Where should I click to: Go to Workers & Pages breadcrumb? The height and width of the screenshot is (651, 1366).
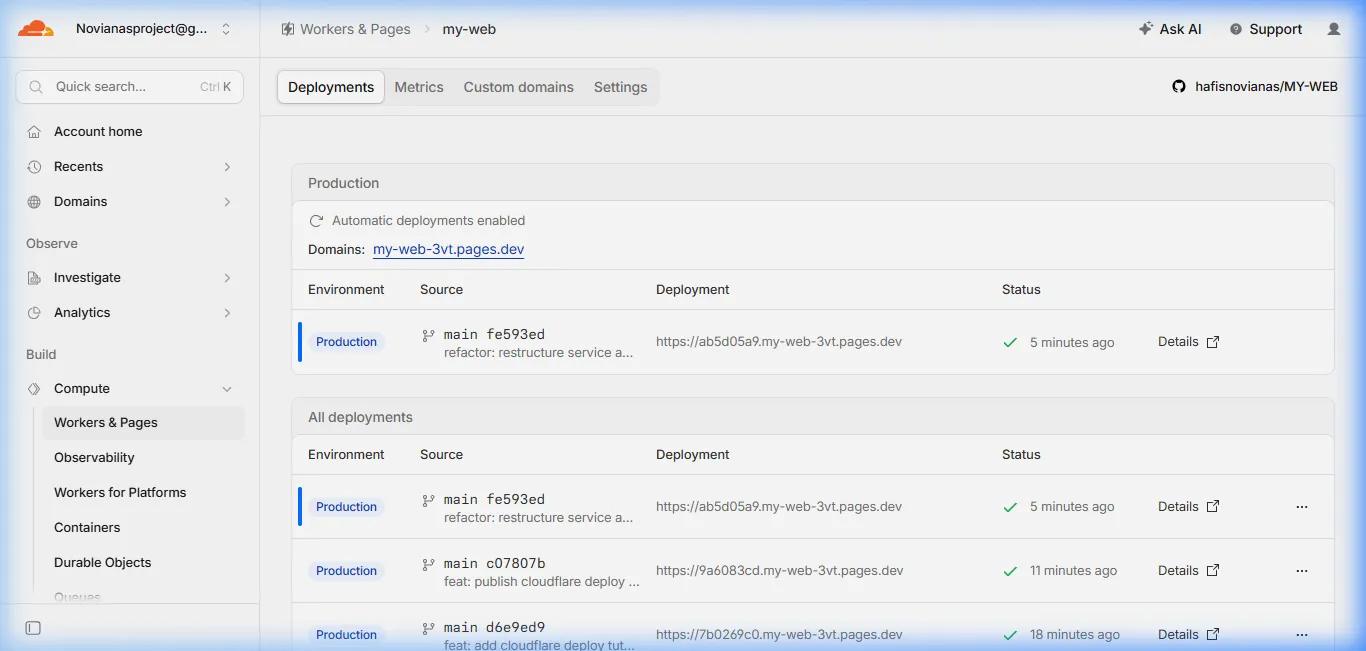[355, 29]
